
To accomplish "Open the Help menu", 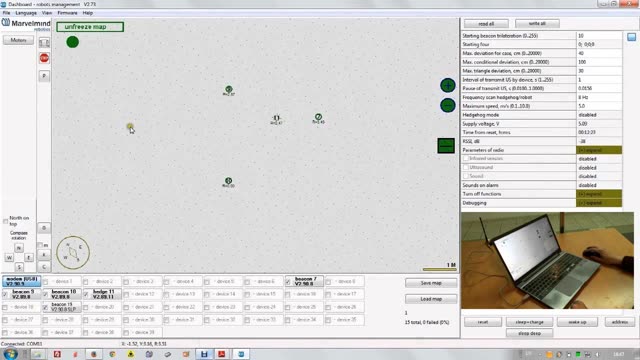I will [x=88, y=13].
